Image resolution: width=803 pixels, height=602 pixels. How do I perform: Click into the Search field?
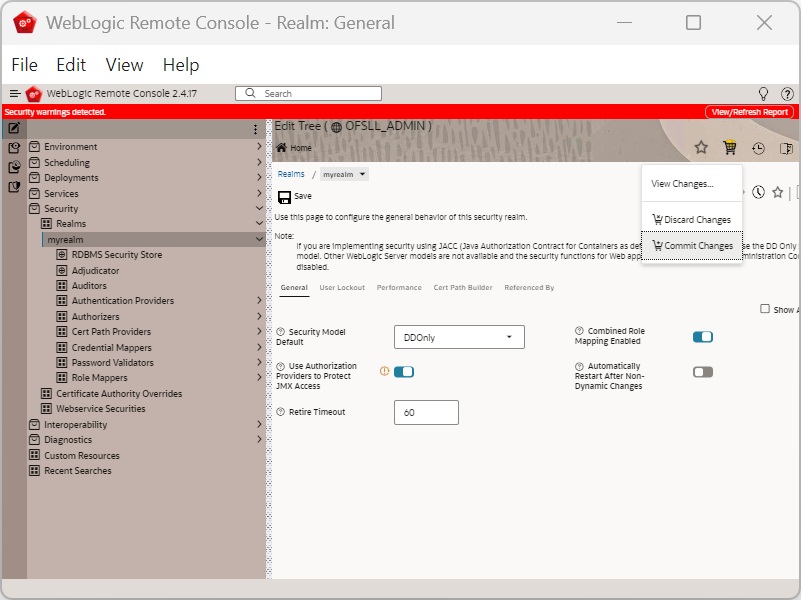(x=308, y=94)
